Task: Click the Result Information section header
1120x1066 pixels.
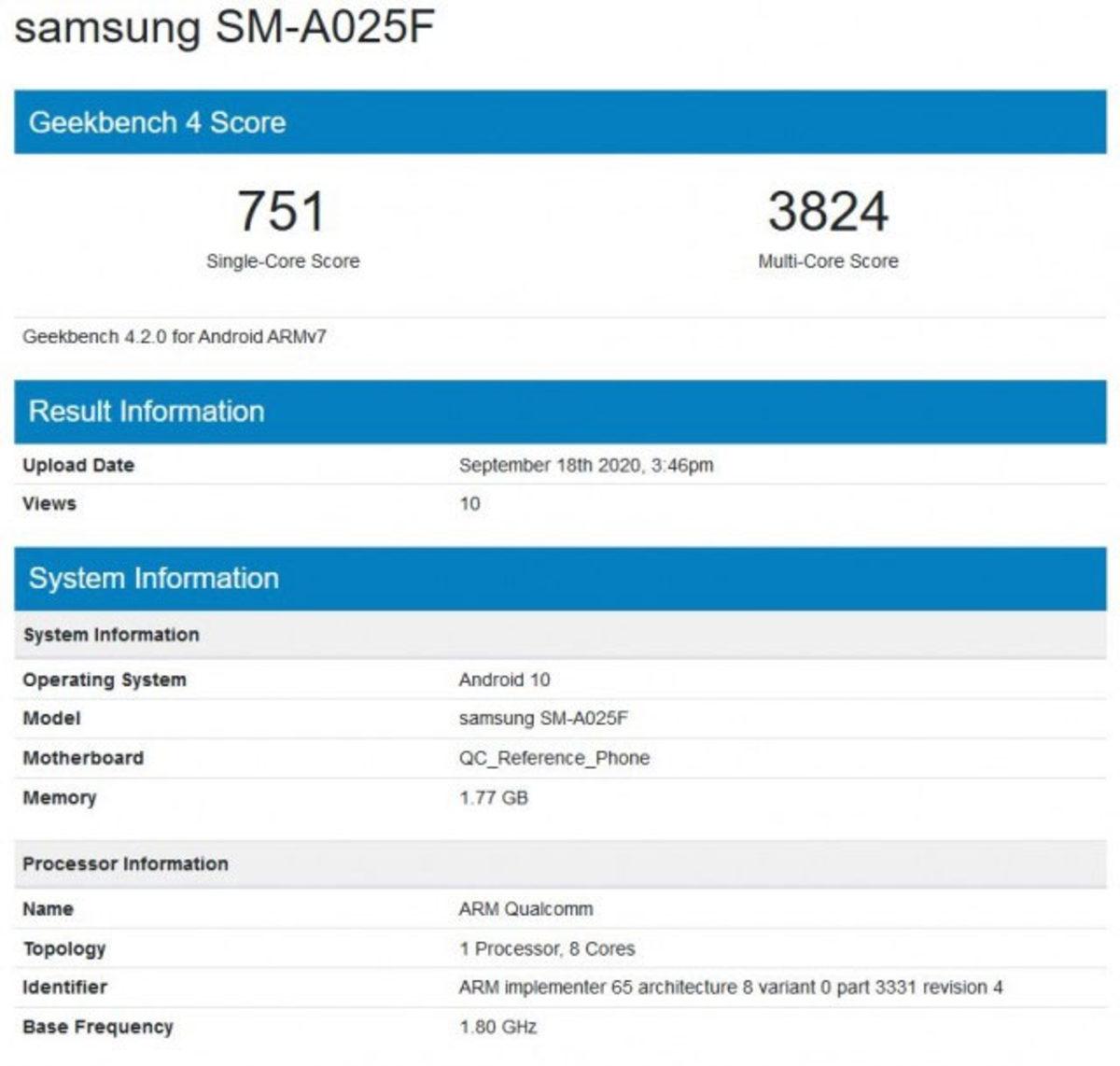Action: coord(145,410)
